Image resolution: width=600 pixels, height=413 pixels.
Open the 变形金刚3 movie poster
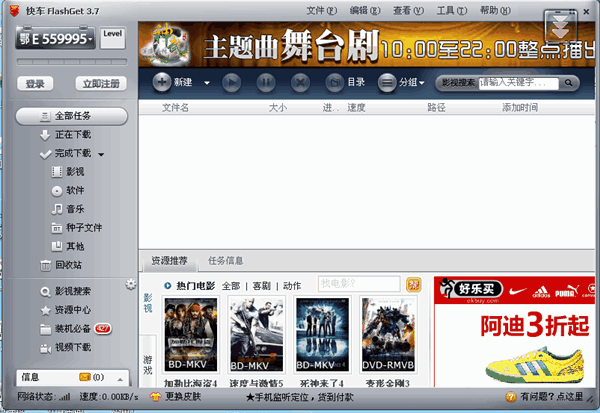(x=388, y=334)
